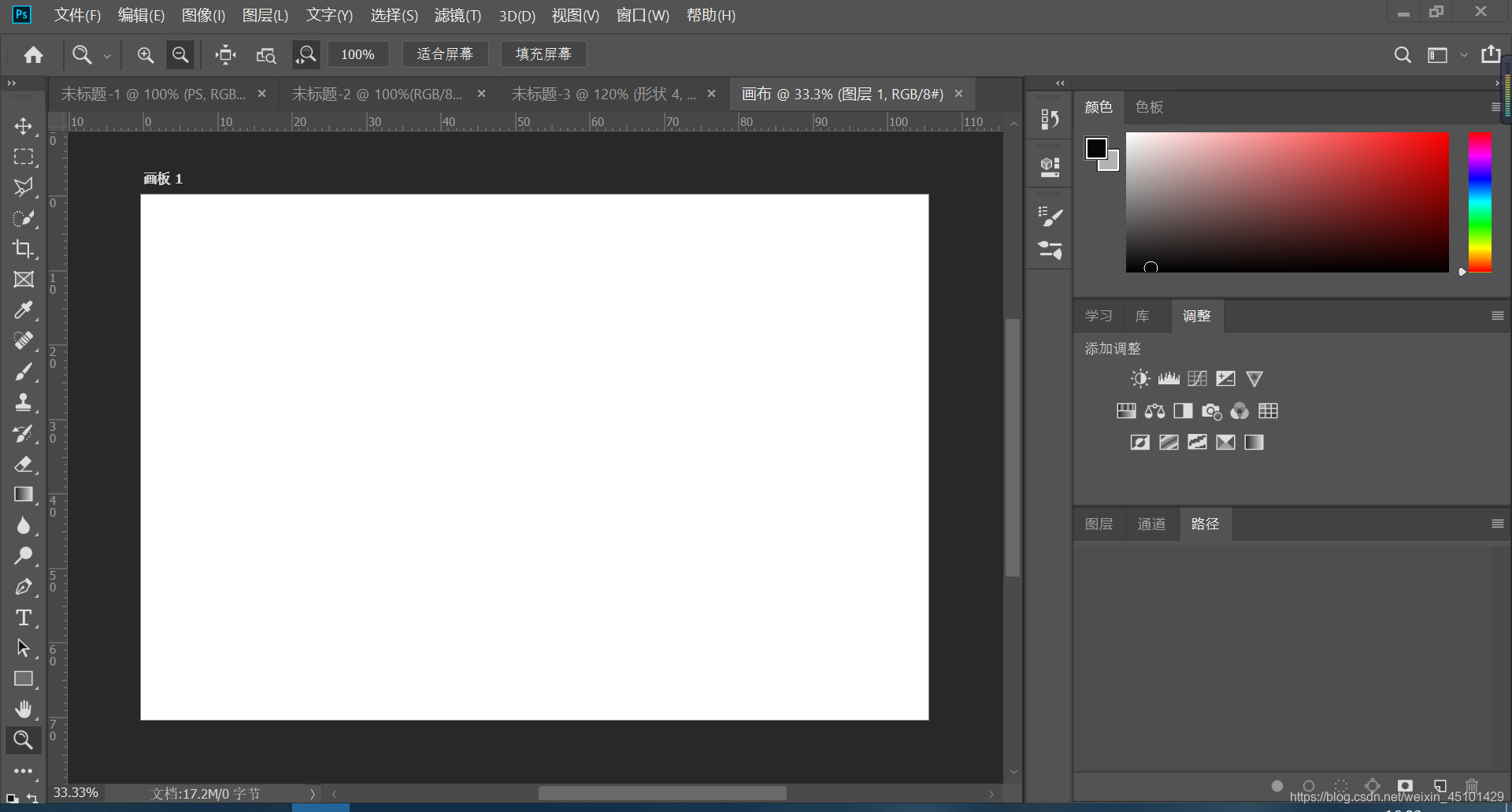Click the 适合屏幕 button

coord(445,54)
